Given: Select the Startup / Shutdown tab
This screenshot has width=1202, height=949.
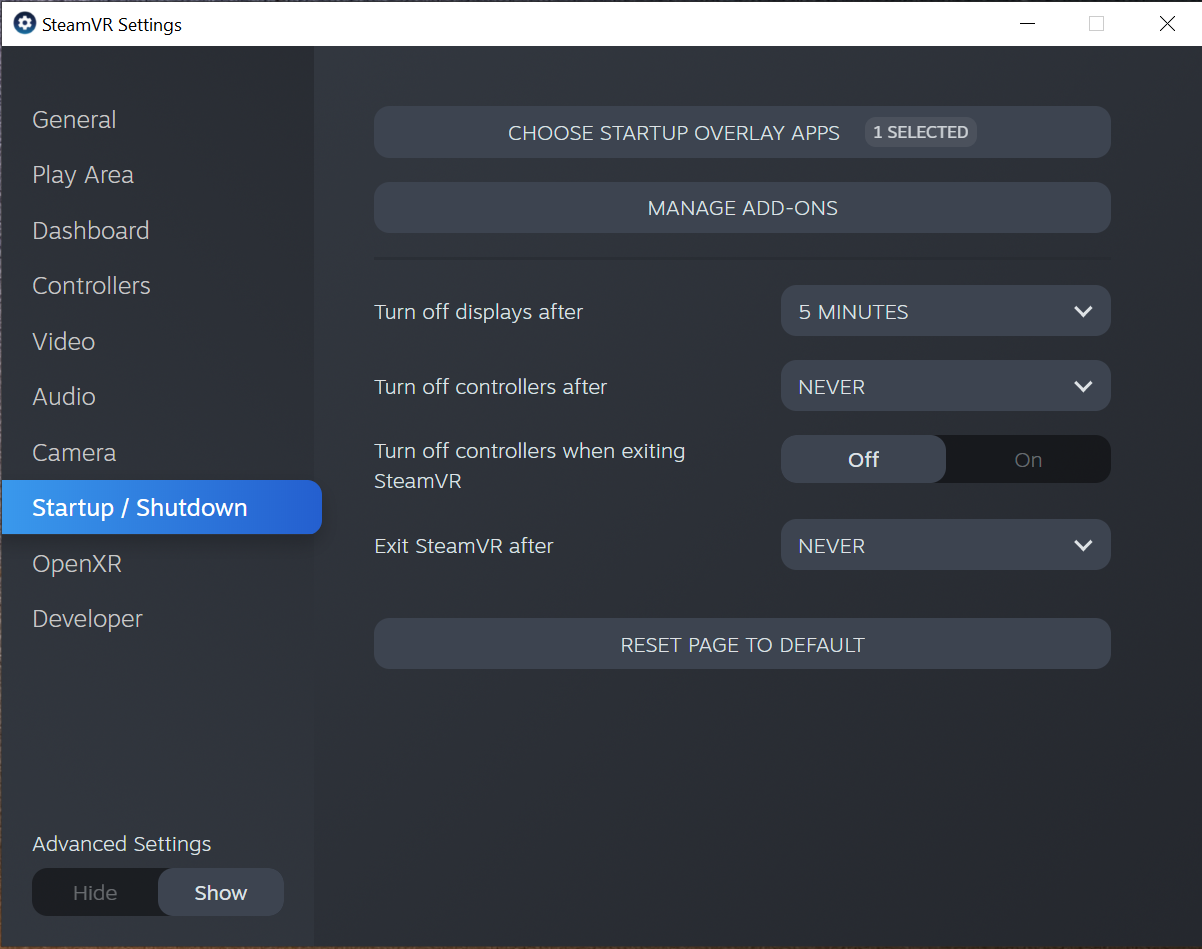Looking at the screenshot, I should point(161,507).
